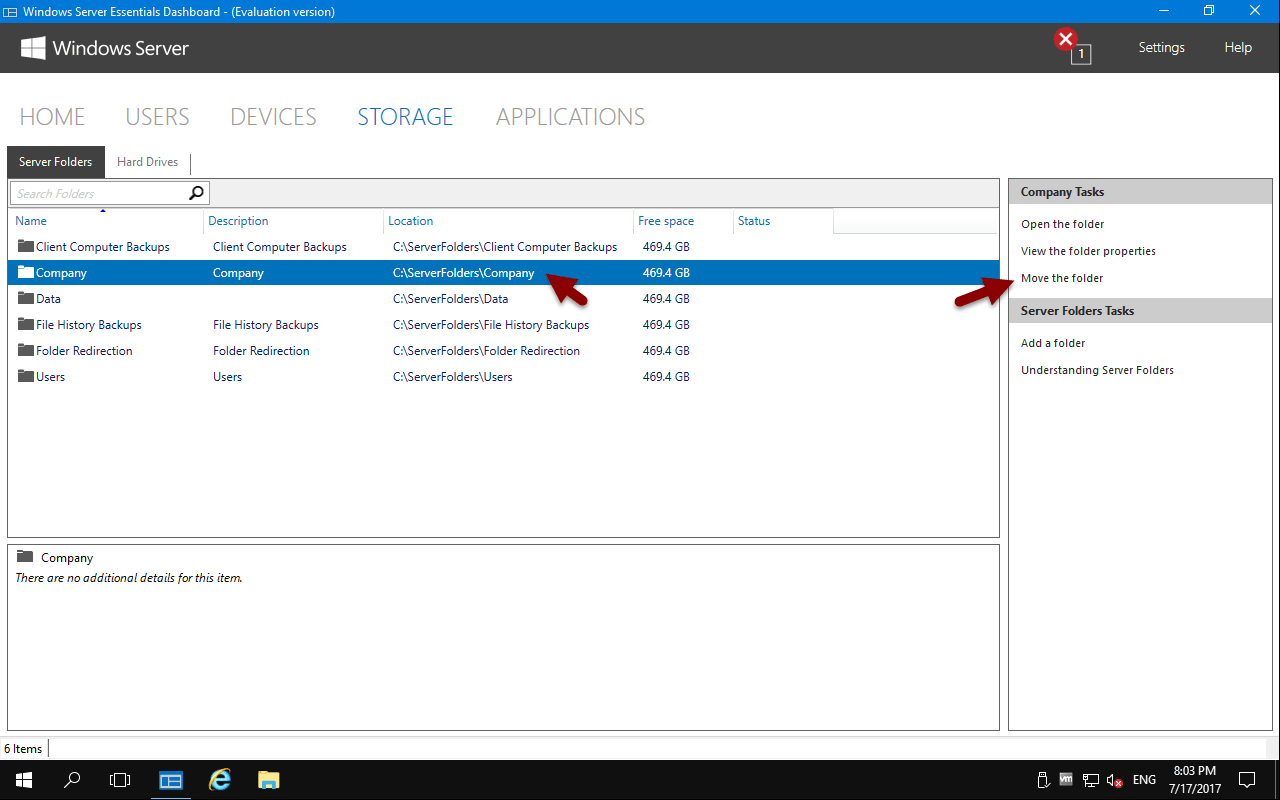
Task: Open the Help link
Action: [x=1238, y=48]
